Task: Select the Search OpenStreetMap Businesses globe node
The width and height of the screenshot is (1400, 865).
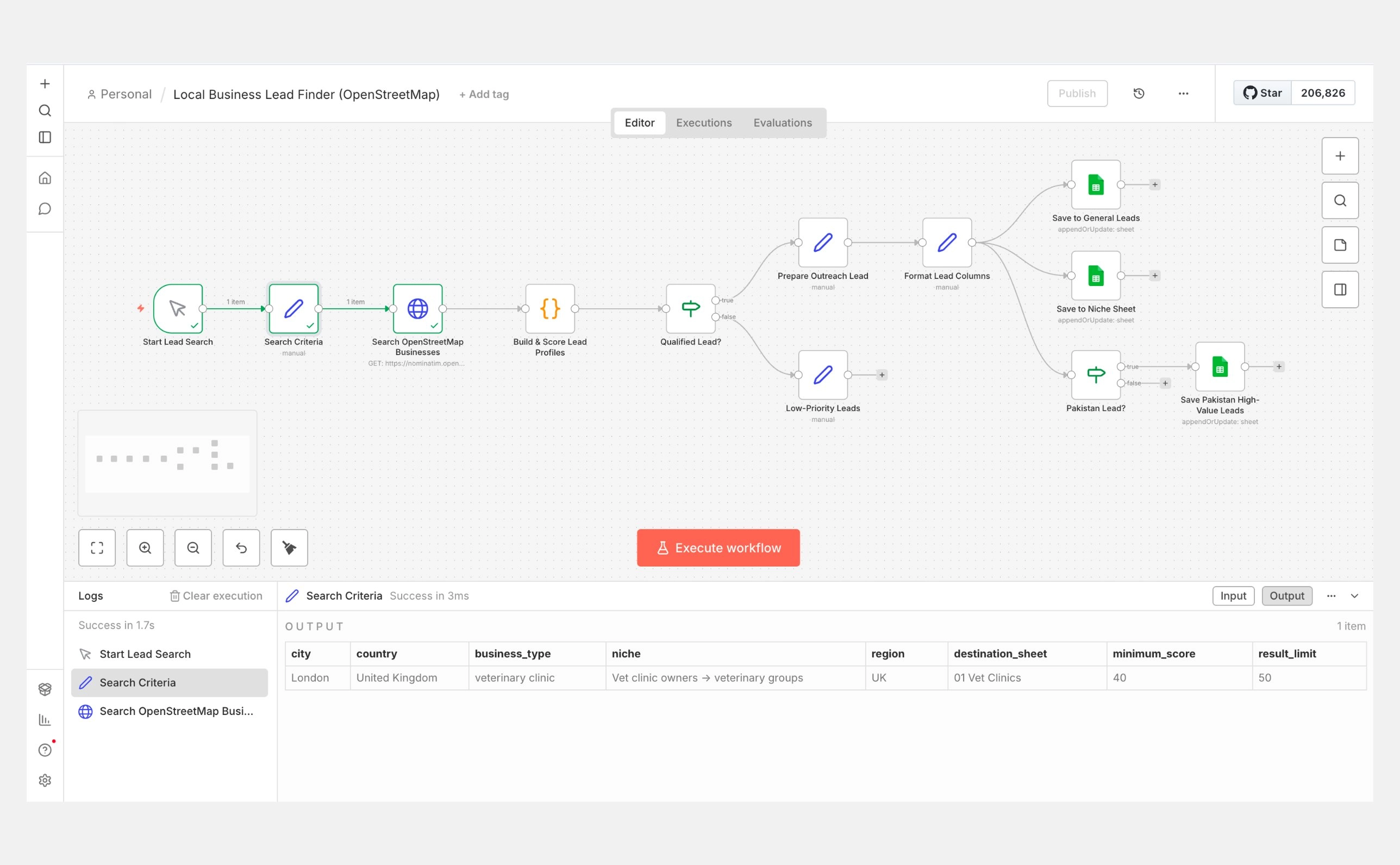Action: pyautogui.click(x=417, y=308)
